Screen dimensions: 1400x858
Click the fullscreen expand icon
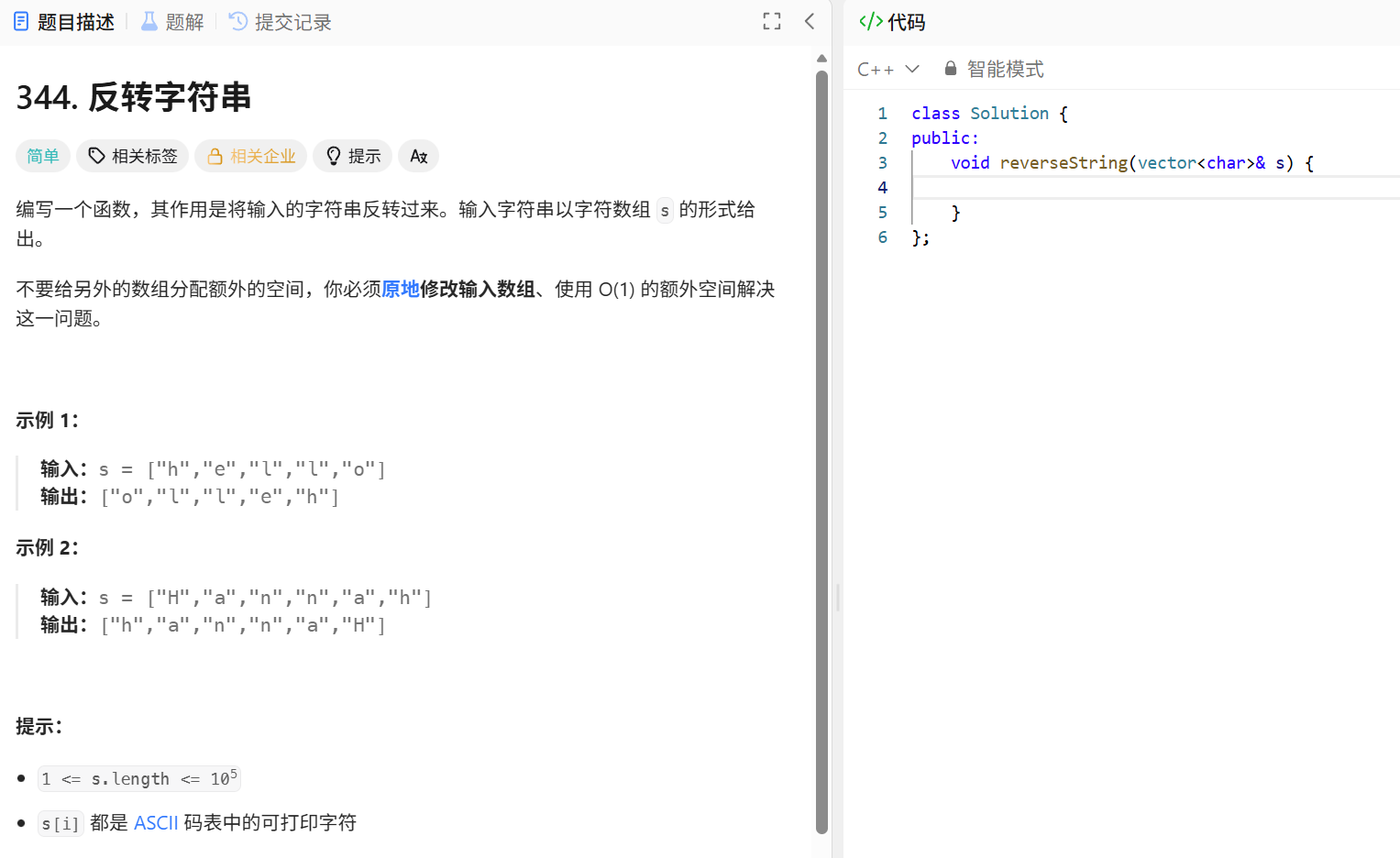[771, 20]
